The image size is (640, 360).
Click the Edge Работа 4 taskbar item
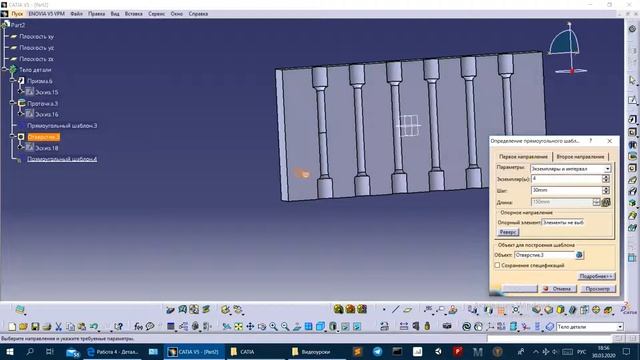pyautogui.click(x=113, y=351)
